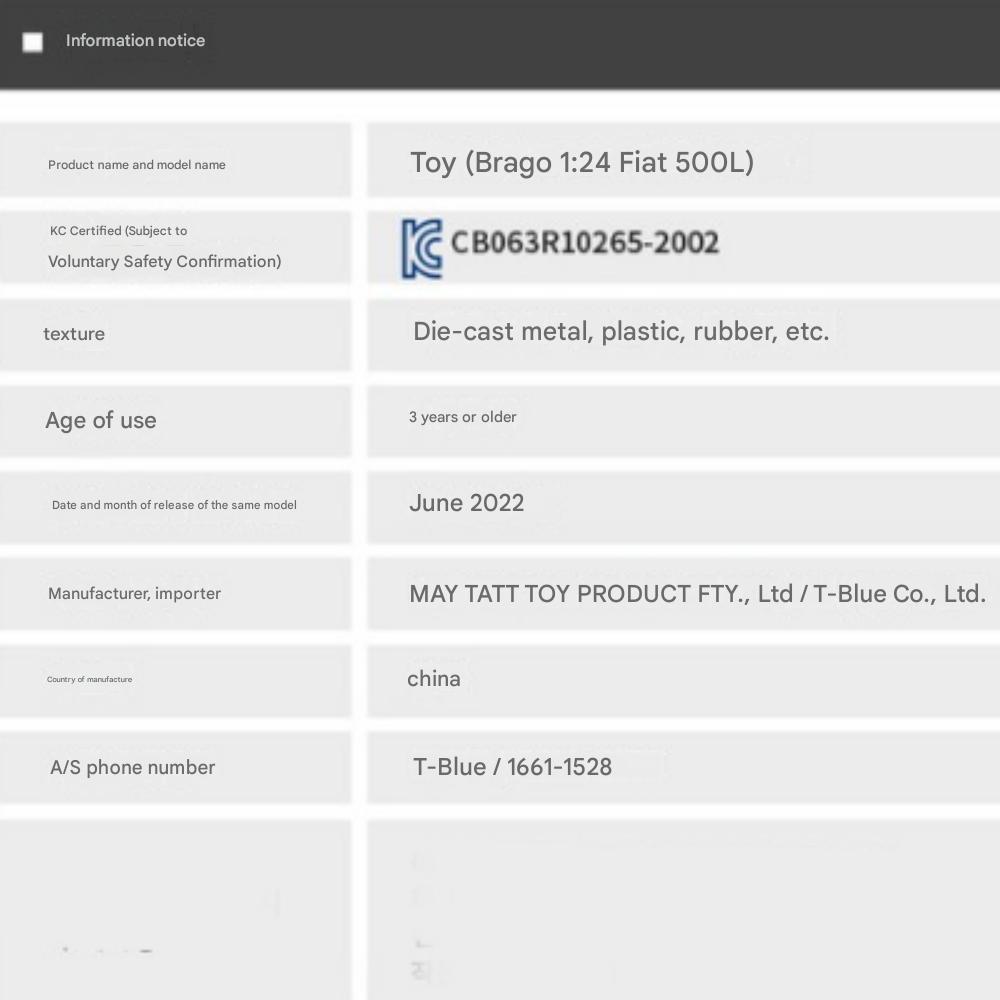Click the 'KC Certified (Subject to' label

coord(119,231)
